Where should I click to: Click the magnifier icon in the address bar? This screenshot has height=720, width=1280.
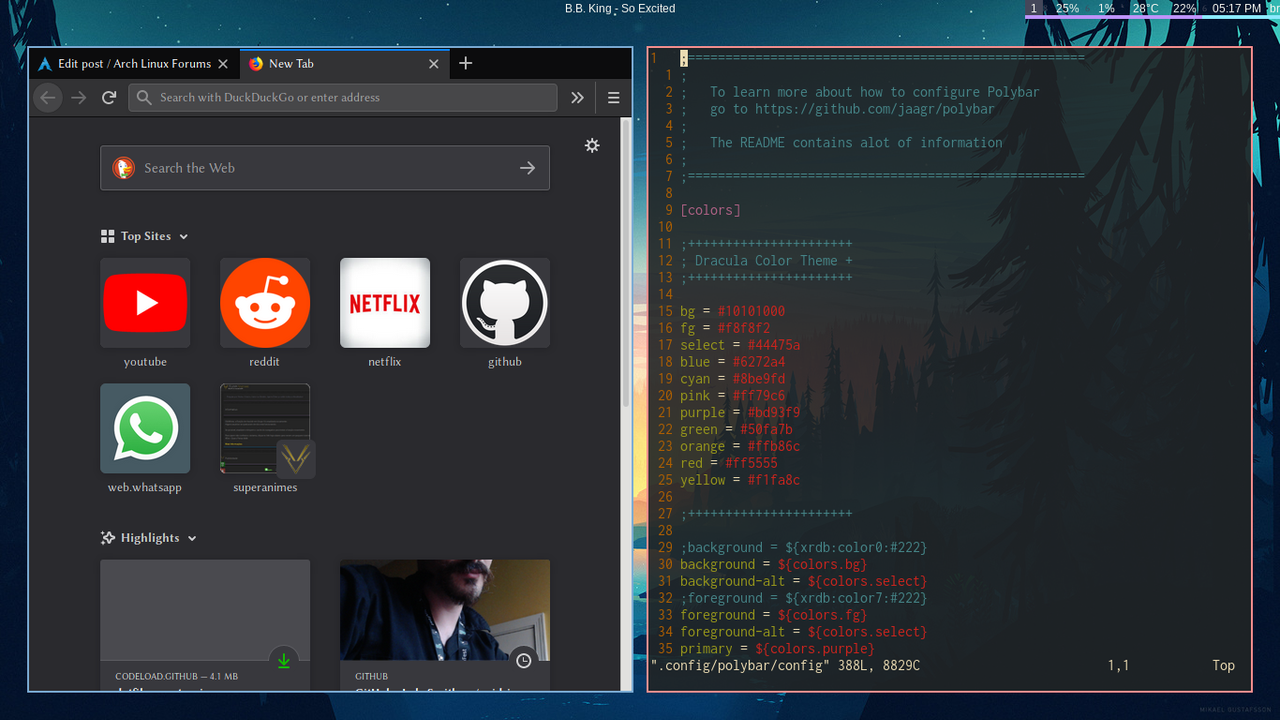tap(144, 97)
